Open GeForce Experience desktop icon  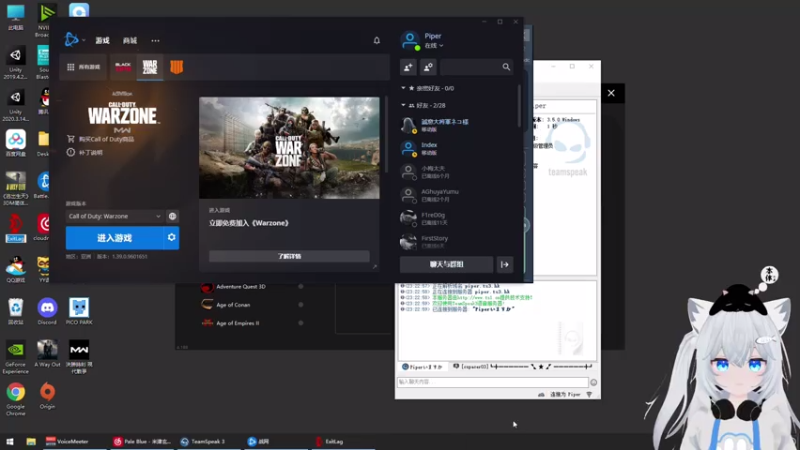click(15, 357)
